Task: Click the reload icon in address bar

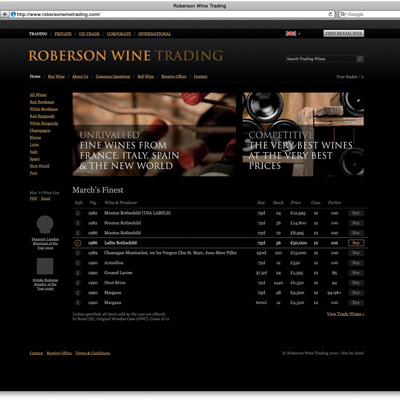Action: pyautogui.click(x=330, y=14)
